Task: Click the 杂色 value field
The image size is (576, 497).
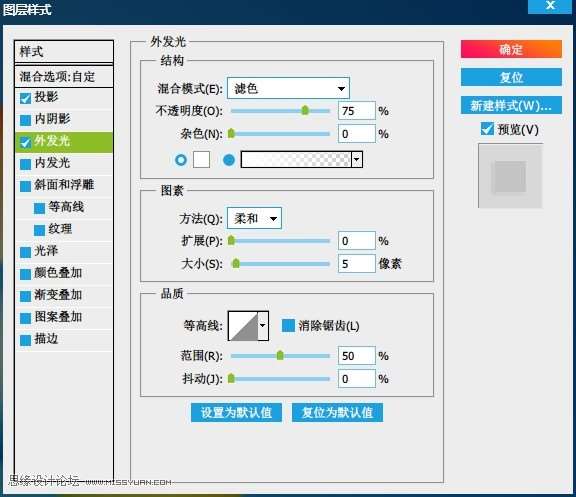Action: point(357,134)
